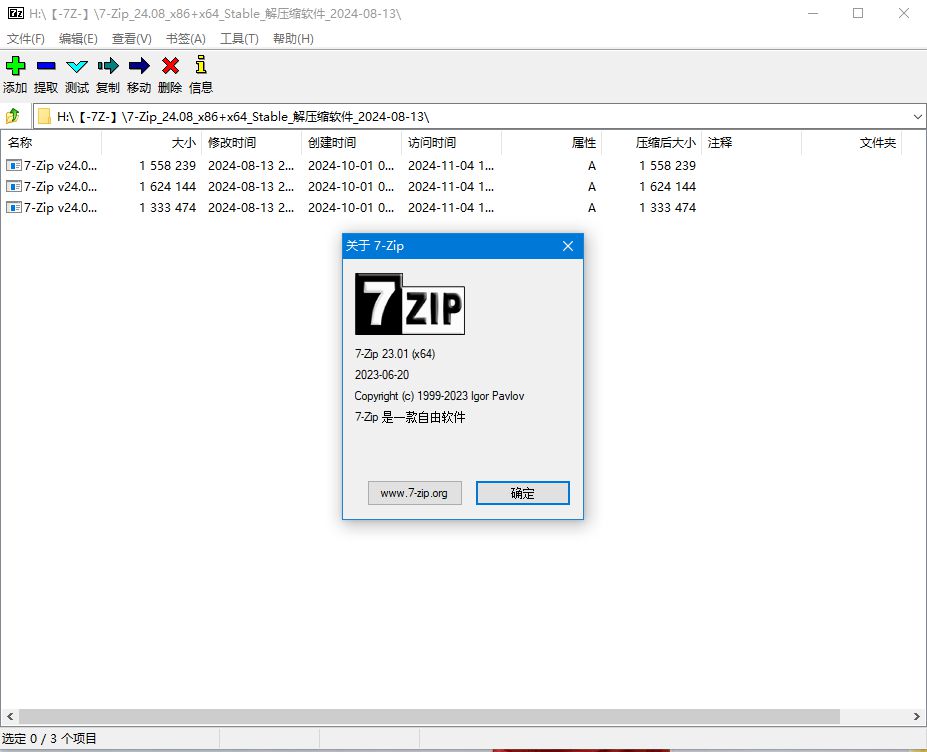Click the 压缩后大小 value 1 624 144
Viewport: 927px width, 752px height.
click(x=667, y=187)
